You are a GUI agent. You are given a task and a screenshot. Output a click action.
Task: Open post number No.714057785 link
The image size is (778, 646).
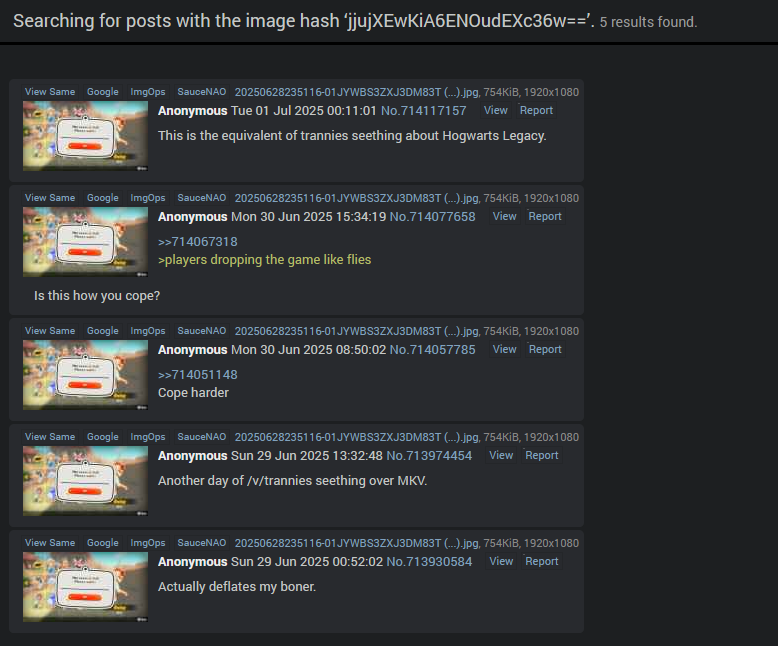[x=432, y=350]
